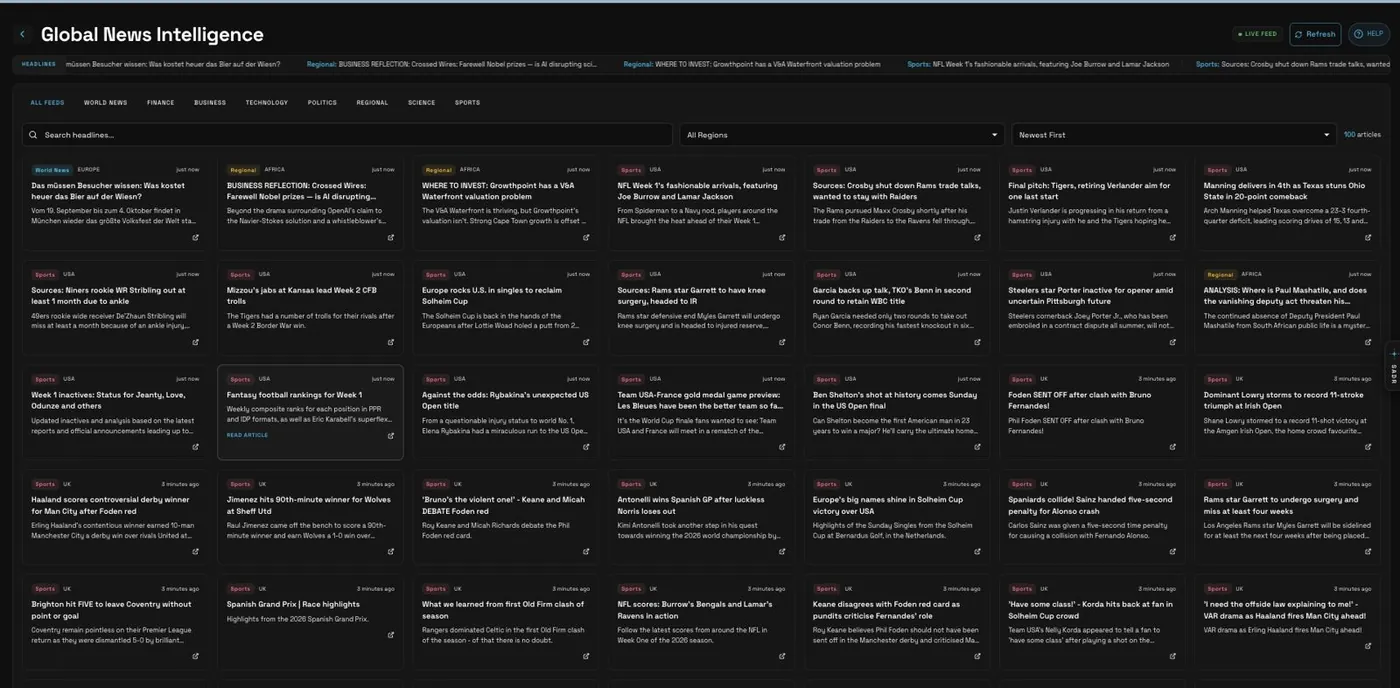
Task: Click the '100 articles' count label
Action: click(1362, 135)
